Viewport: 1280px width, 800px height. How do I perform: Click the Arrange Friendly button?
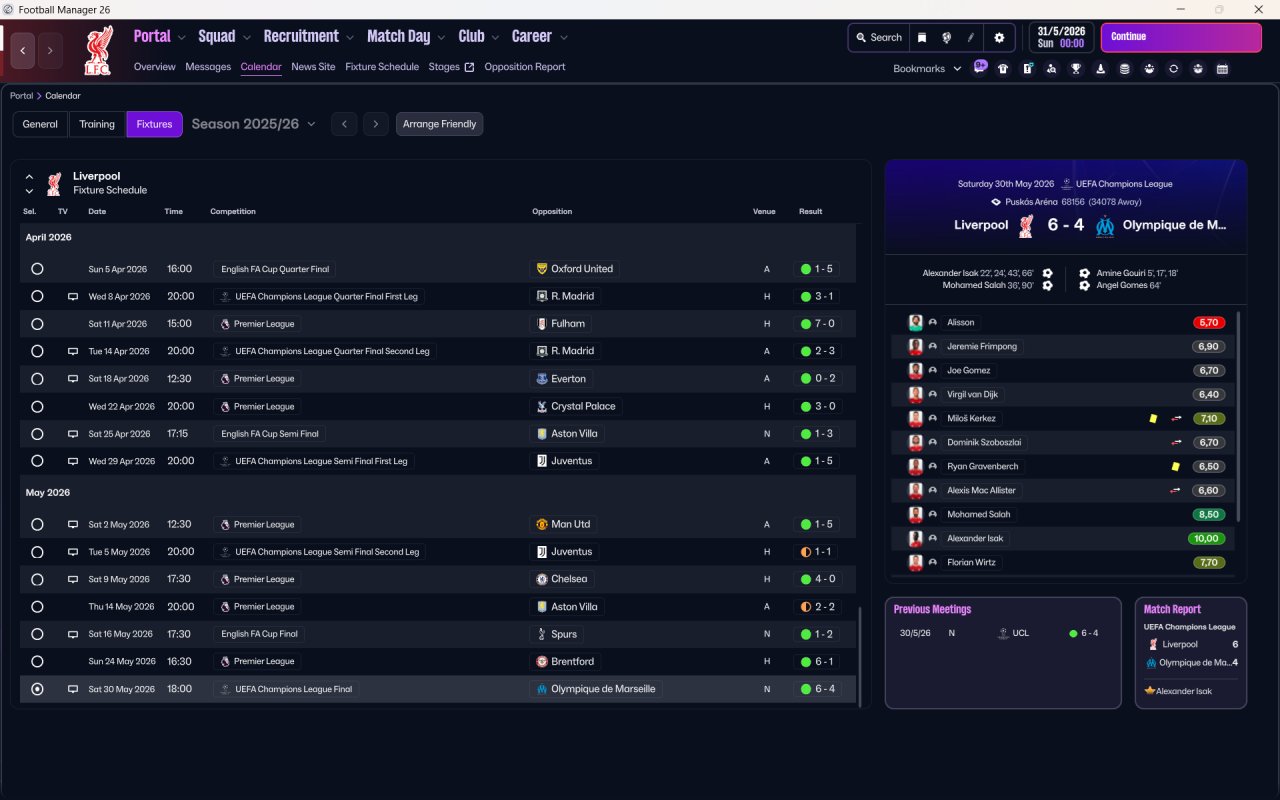tap(440, 124)
